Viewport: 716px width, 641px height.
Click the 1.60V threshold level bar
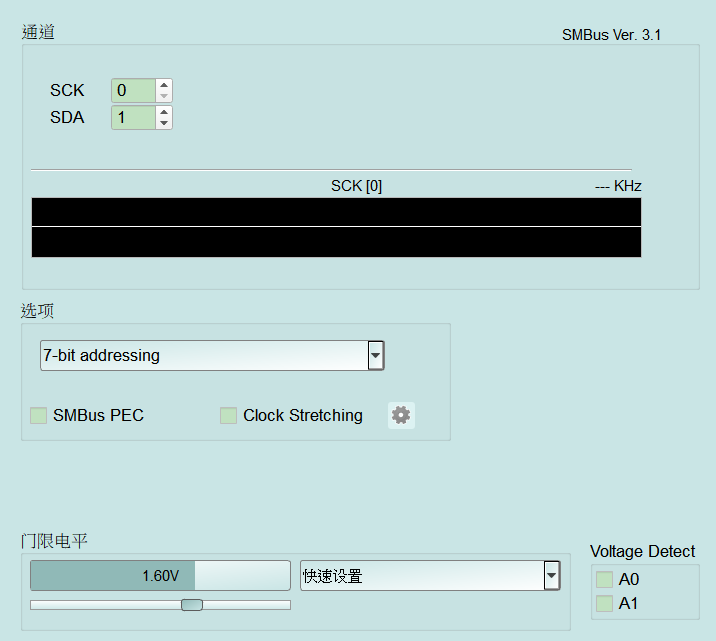(x=160, y=575)
